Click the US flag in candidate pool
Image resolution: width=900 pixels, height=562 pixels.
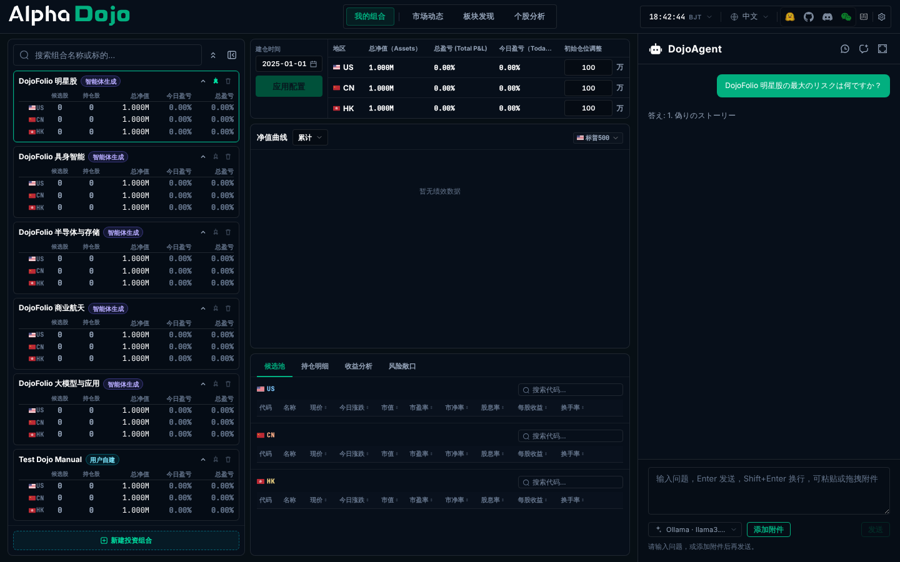click(x=261, y=389)
